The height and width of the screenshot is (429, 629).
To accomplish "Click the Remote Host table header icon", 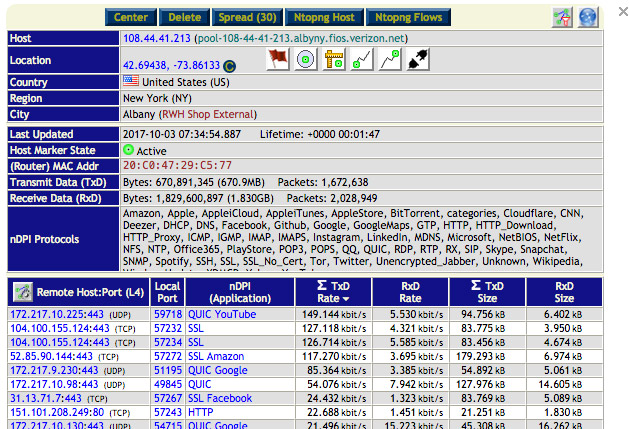I will [x=23, y=292].
